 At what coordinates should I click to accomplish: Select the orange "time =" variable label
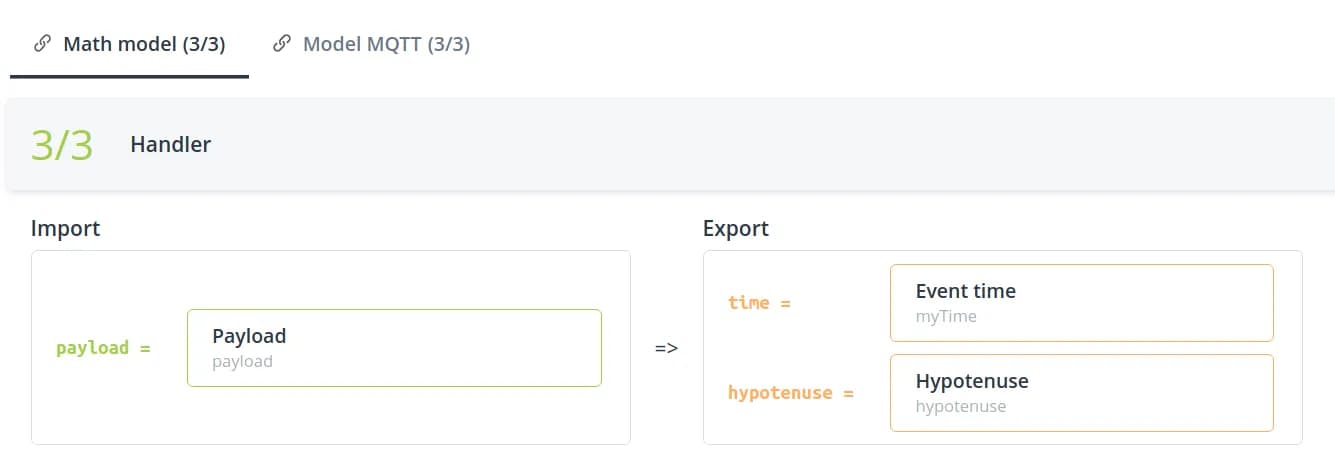click(759, 302)
